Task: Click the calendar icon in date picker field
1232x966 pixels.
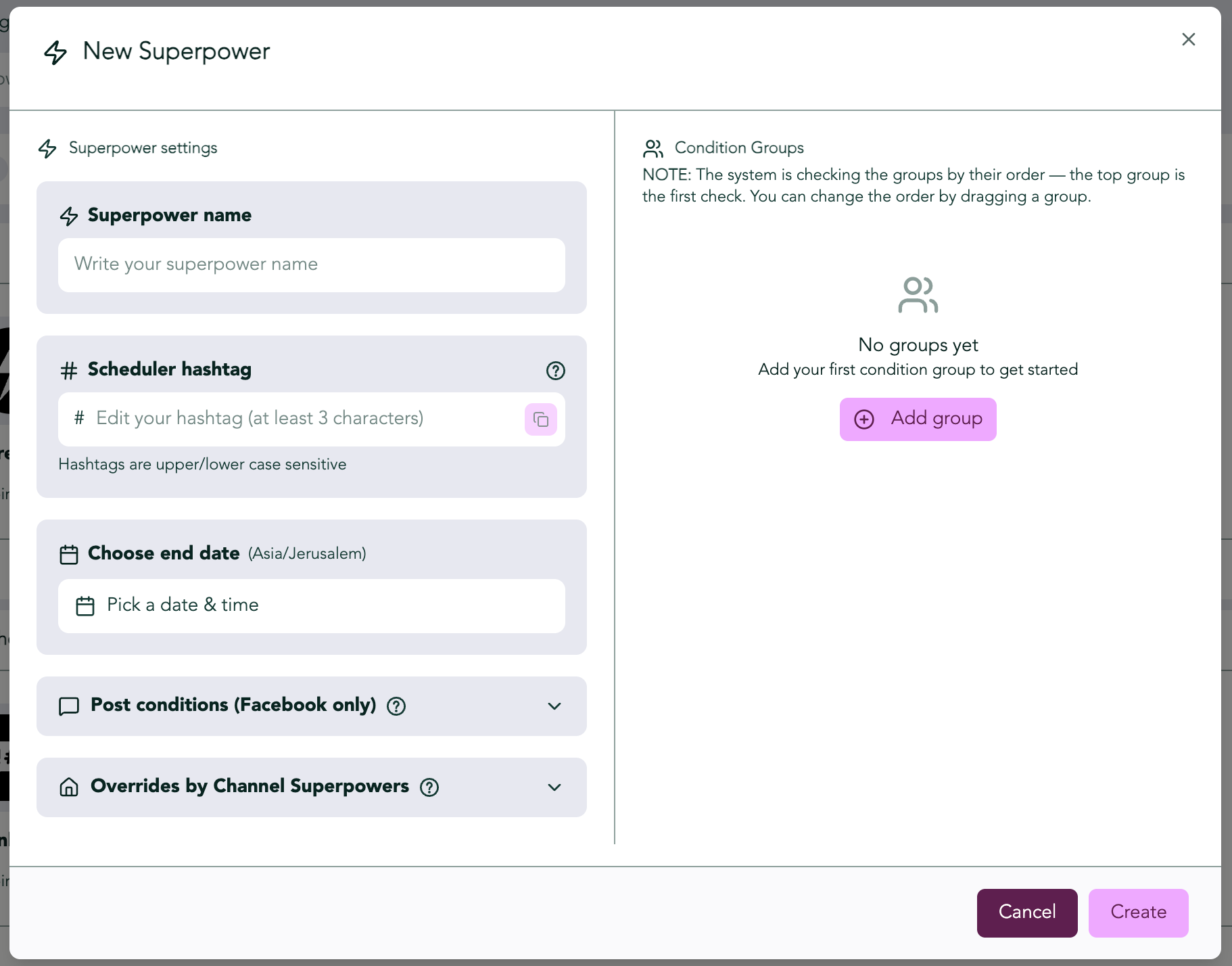Action: 85,605
